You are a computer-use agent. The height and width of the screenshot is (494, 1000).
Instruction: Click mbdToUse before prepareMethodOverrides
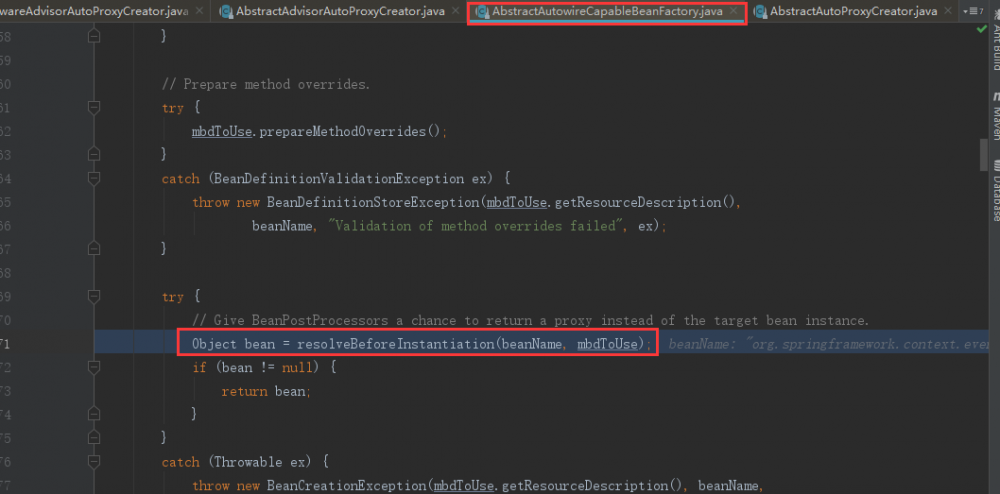[x=222, y=131]
